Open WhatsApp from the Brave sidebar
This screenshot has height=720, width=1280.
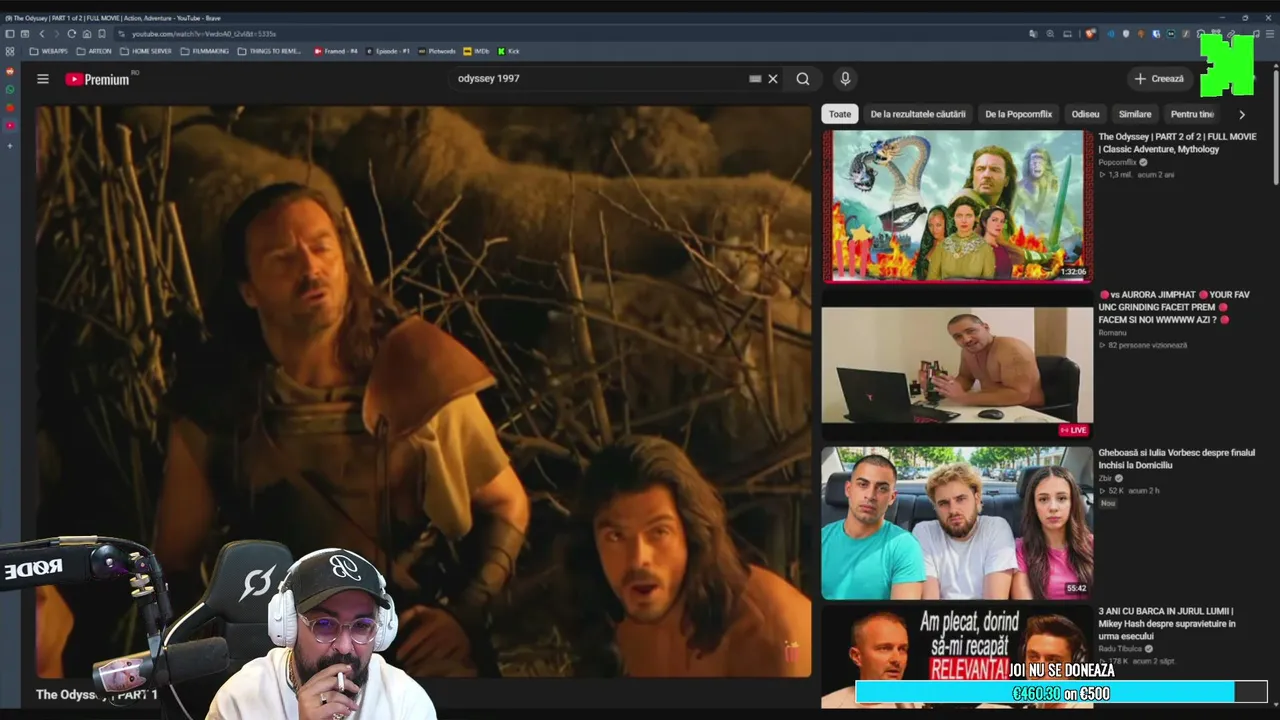coord(10,90)
